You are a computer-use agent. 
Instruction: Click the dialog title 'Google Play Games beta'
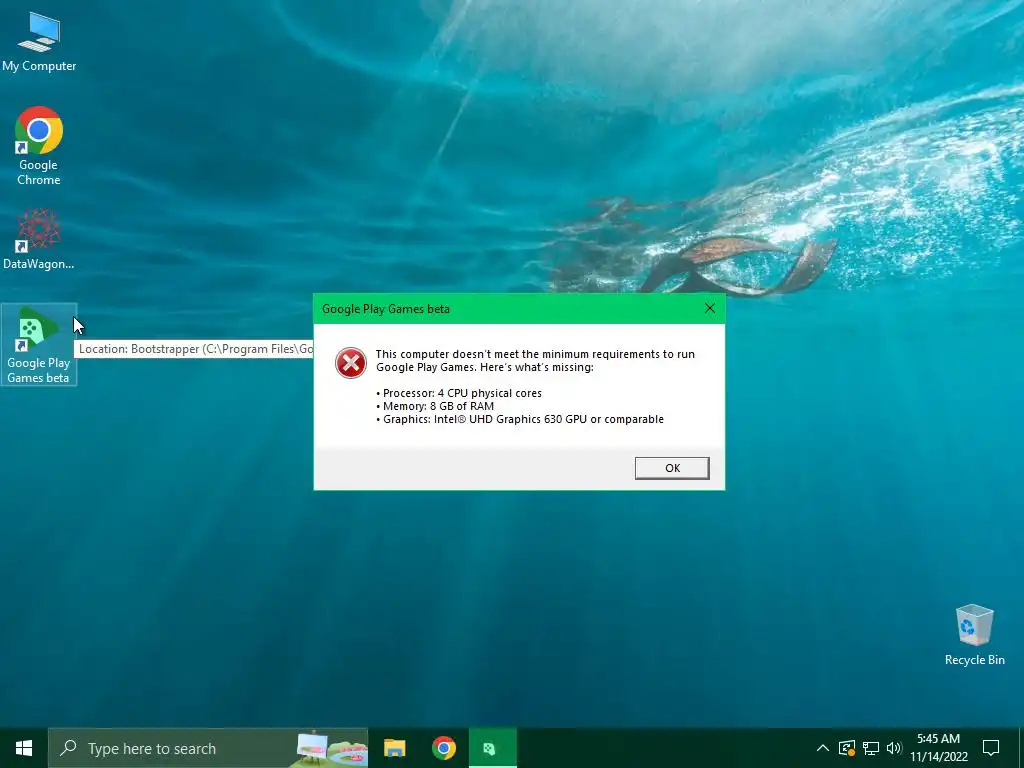click(x=385, y=309)
